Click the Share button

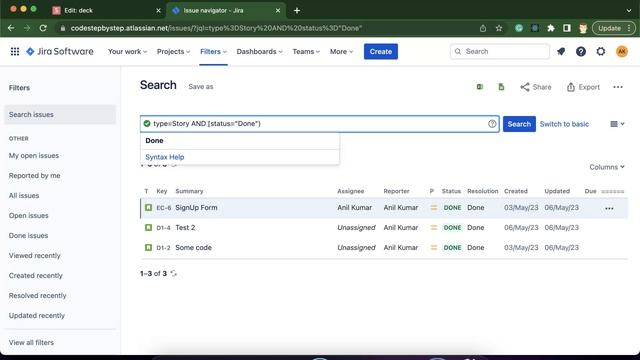pyautogui.click(x=536, y=87)
